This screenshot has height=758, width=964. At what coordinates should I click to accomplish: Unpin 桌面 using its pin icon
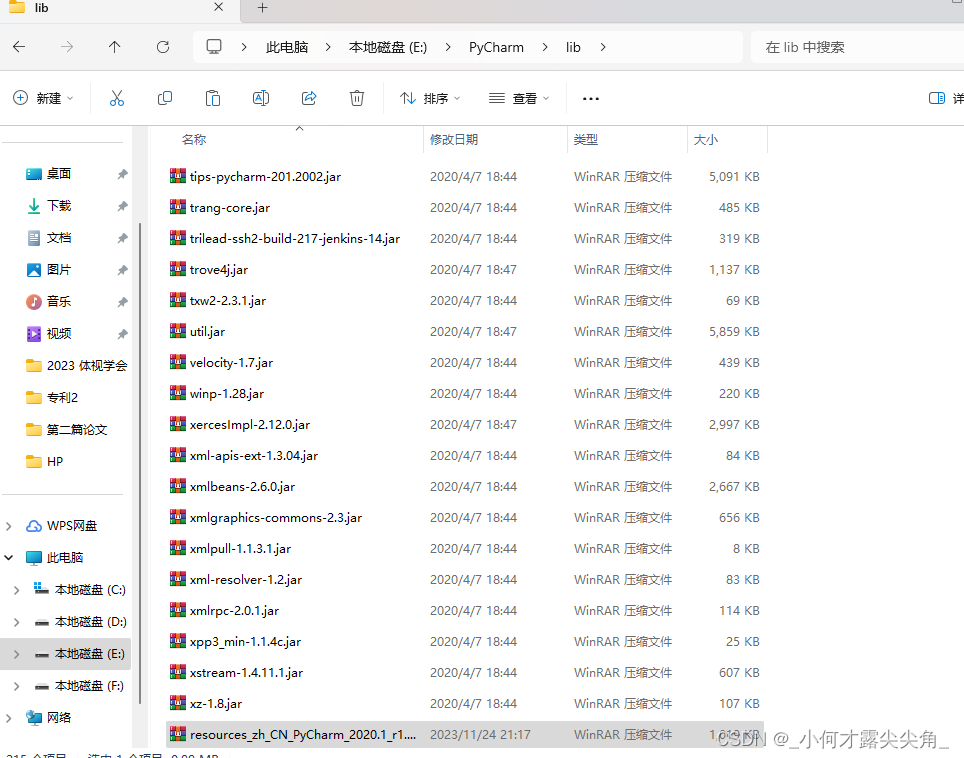pyautogui.click(x=122, y=175)
